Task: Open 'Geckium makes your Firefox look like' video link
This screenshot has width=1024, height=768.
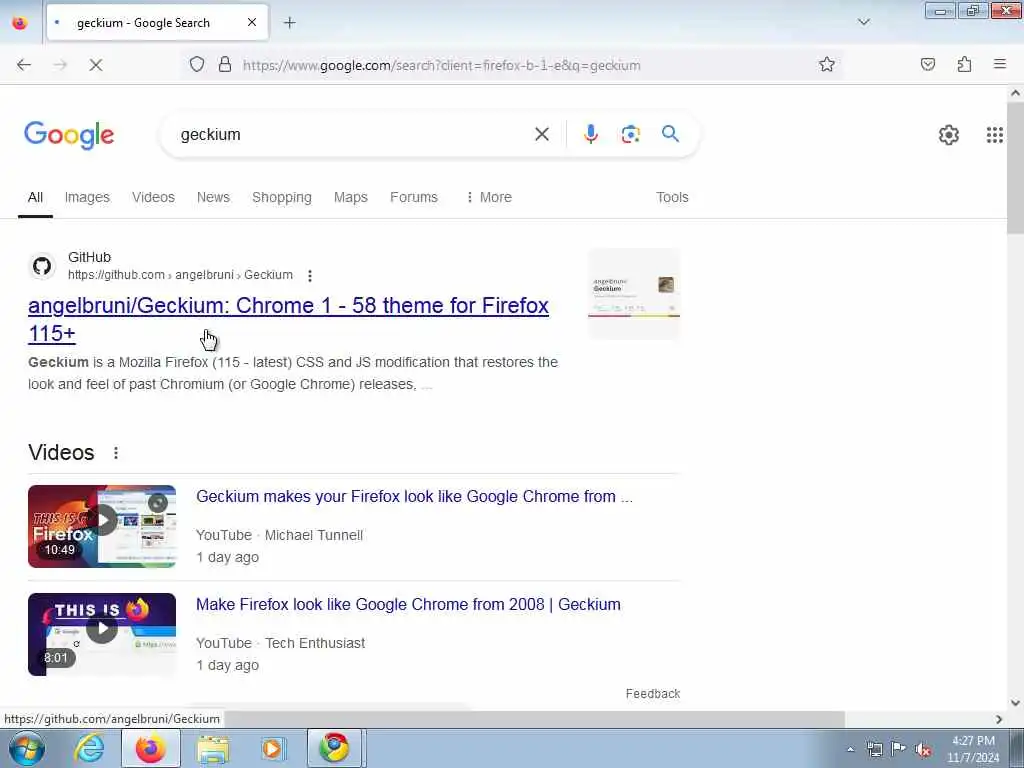Action: (x=414, y=496)
